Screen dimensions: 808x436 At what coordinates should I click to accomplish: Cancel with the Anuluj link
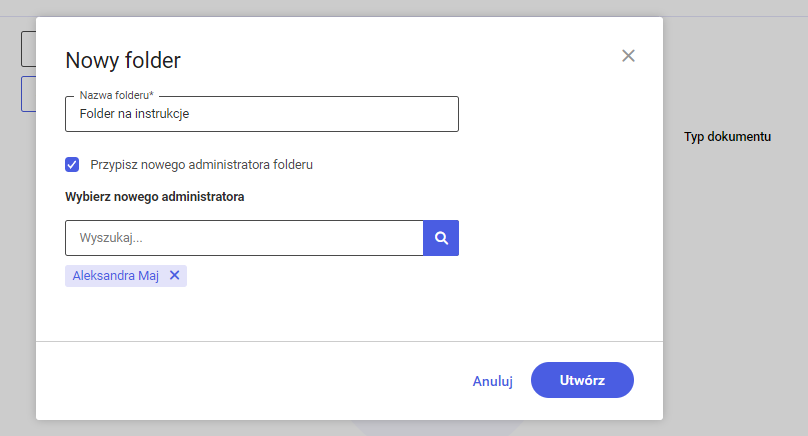(x=493, y=381)
